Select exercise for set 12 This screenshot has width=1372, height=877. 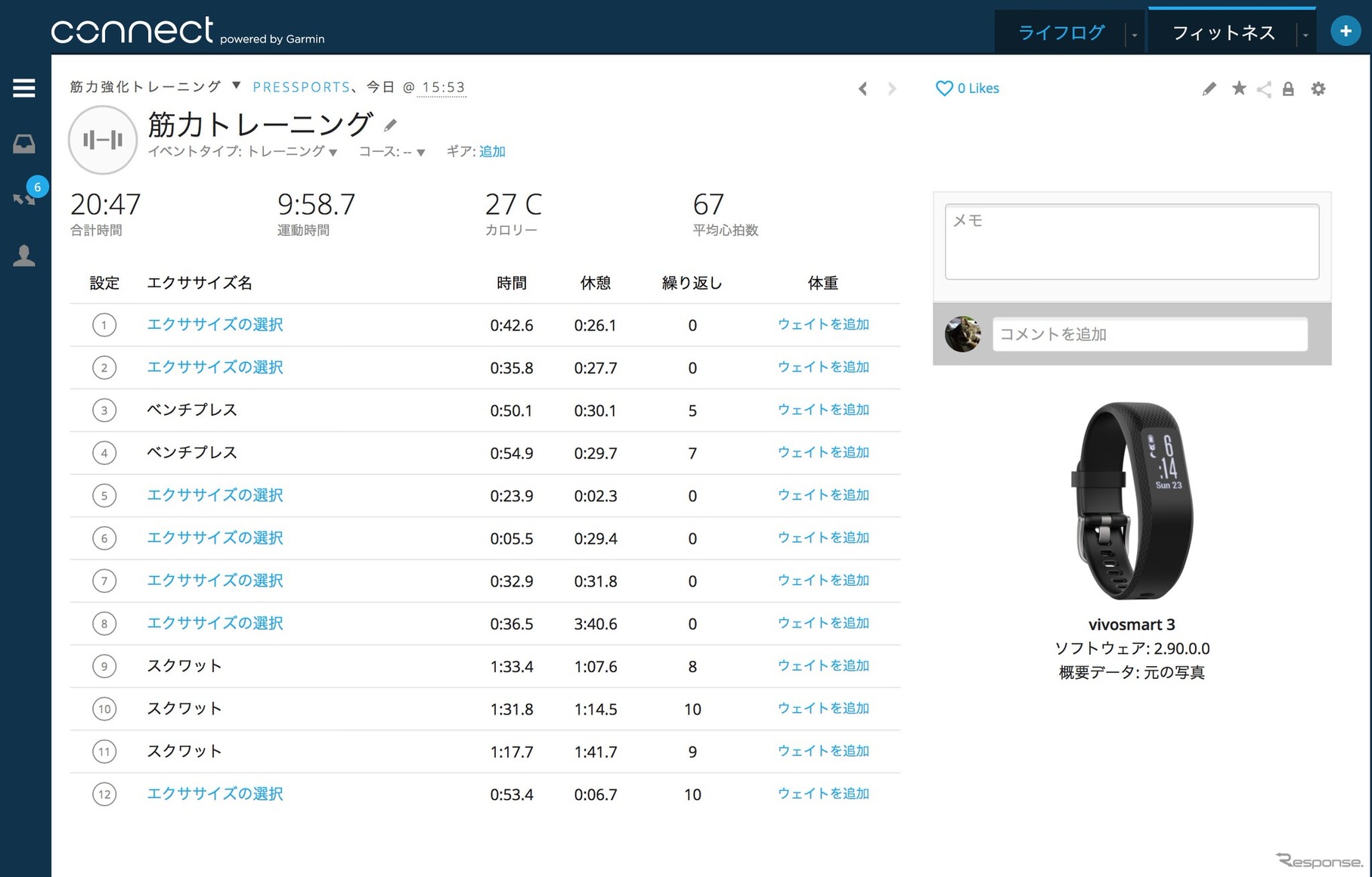(x=215, y=794)
